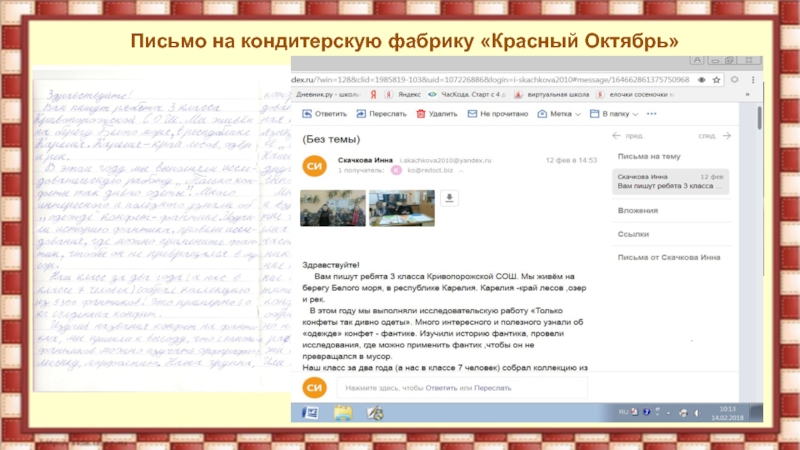Open the ЧасКода bookmark

(x=467, y=94)
